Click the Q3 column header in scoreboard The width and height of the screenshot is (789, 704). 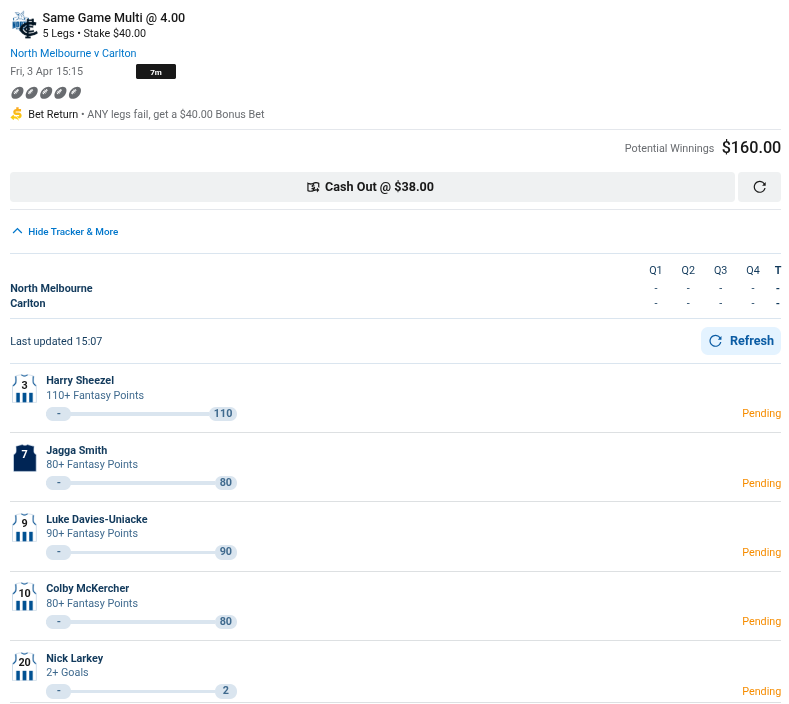click(720, 271)
